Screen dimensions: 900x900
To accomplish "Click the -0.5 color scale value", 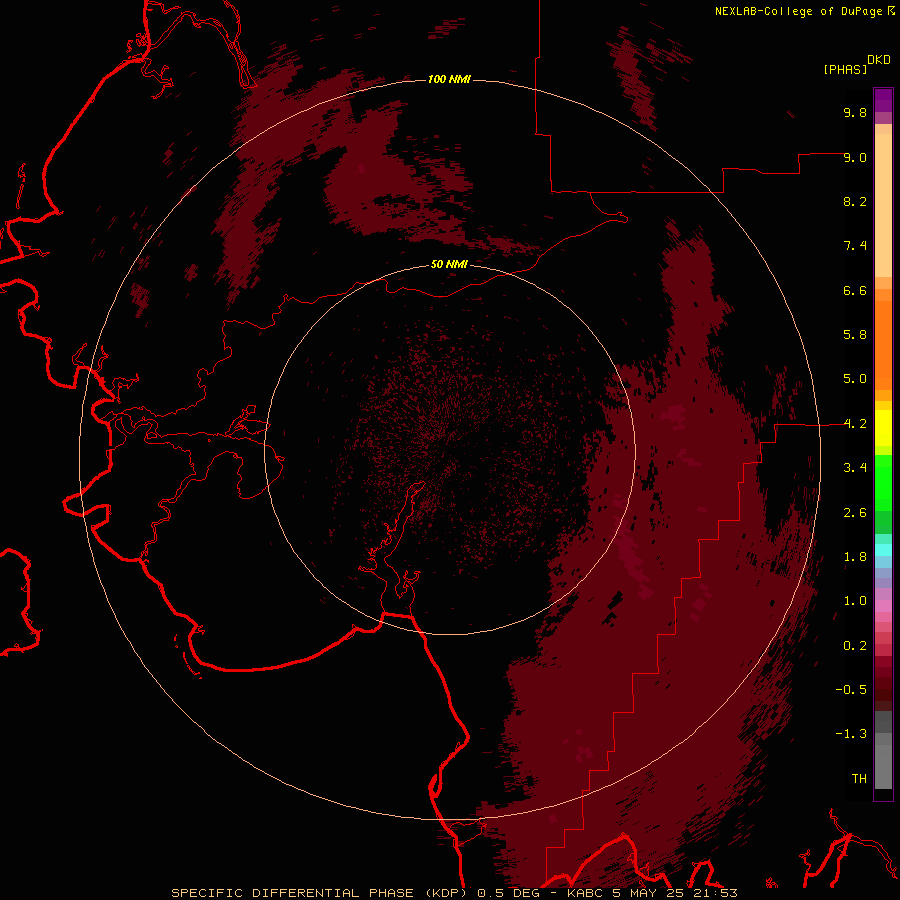I will click(x=851, y=690).
